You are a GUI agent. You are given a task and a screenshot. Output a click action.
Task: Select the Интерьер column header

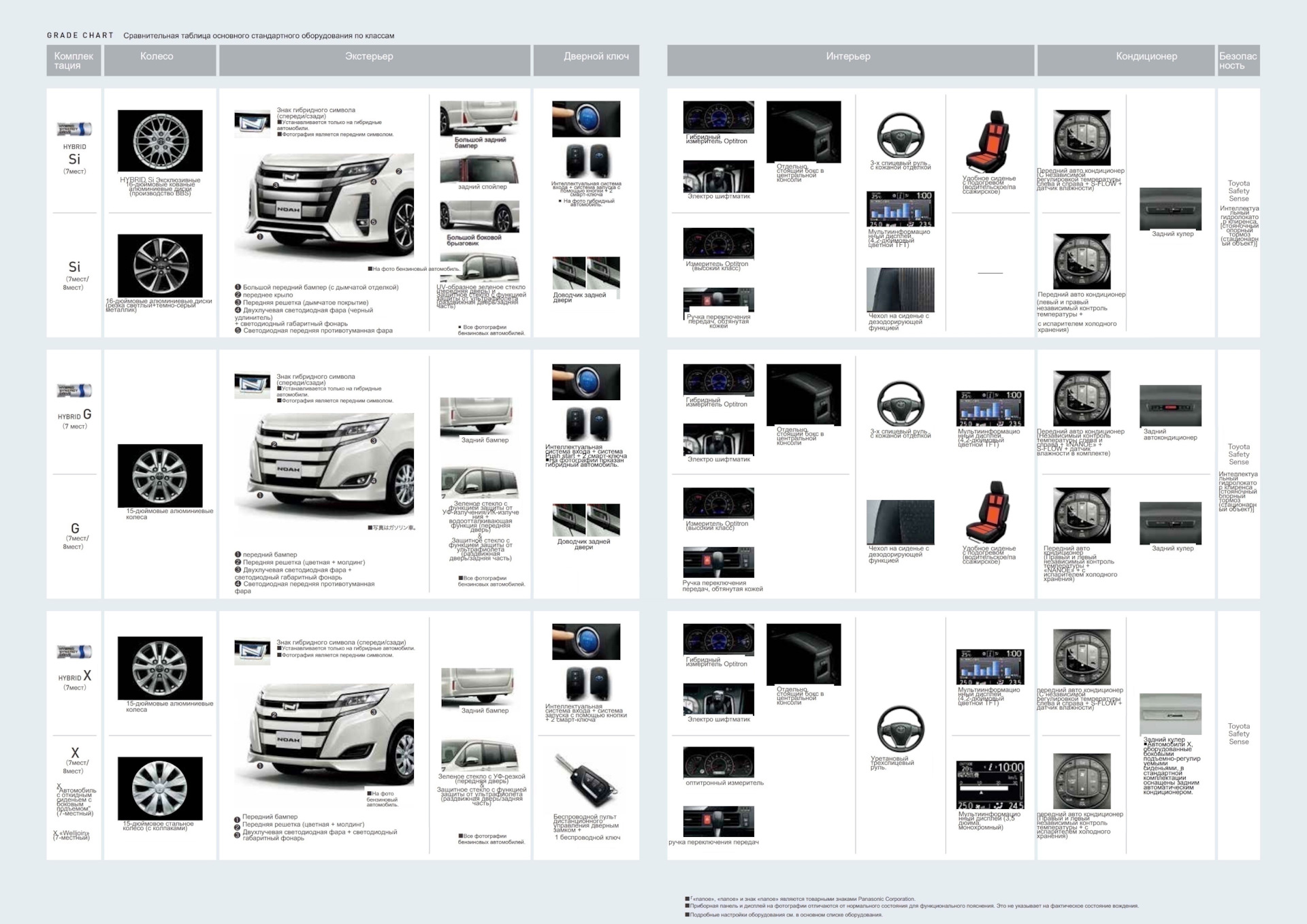click(x=850, y=61)
